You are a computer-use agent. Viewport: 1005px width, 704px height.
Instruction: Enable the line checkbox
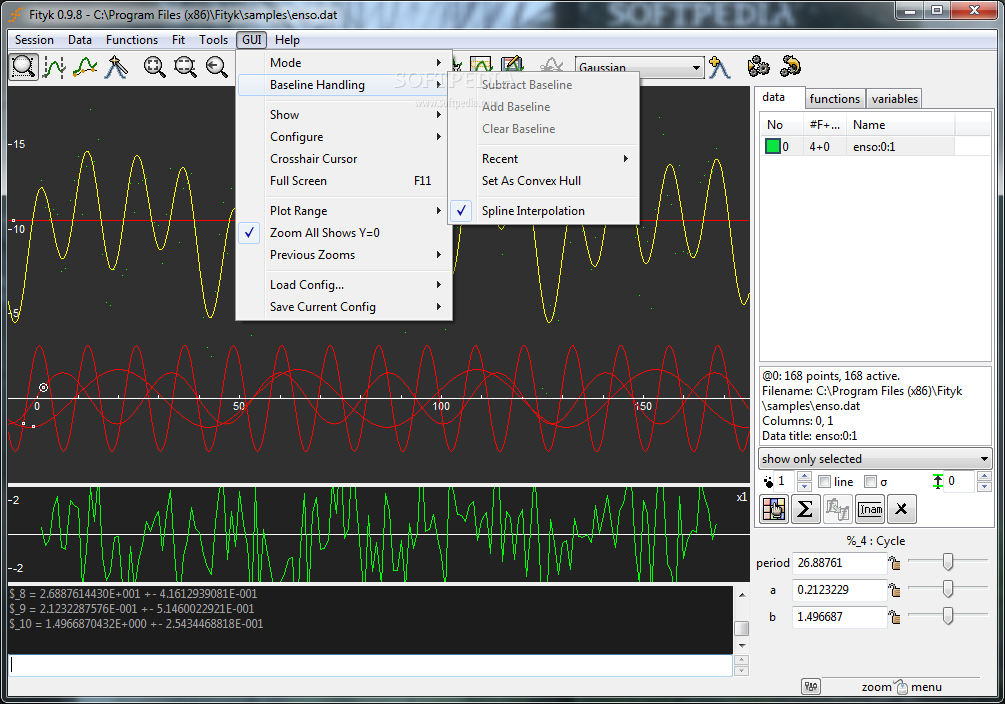(x=825, y=482)
